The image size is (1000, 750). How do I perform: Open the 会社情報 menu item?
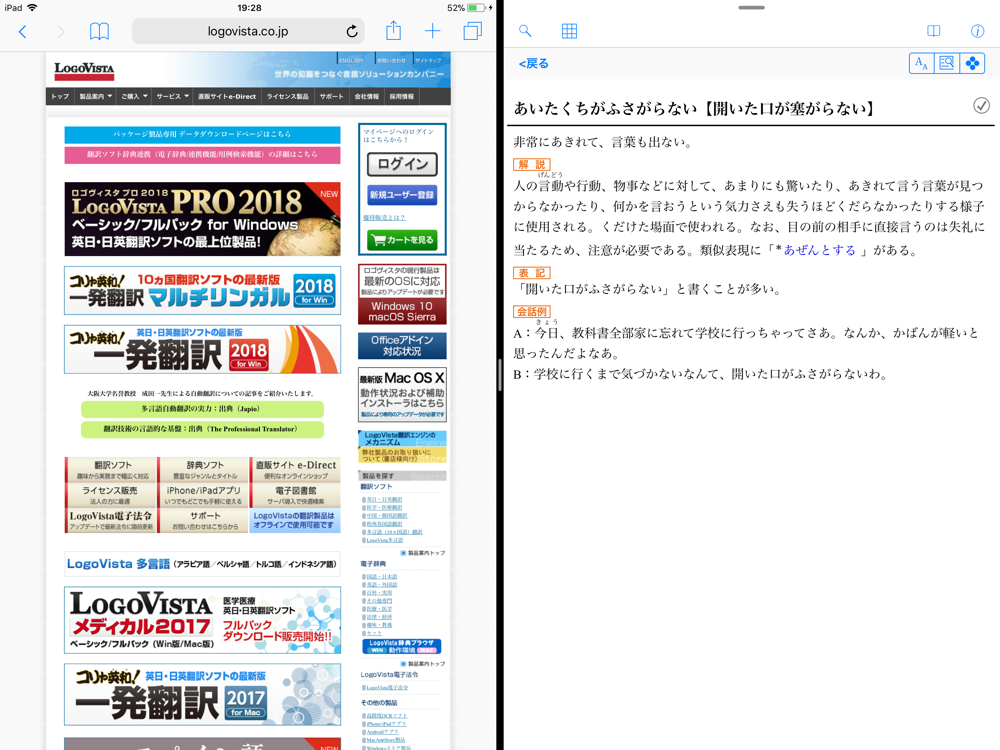(x=367, y=96)
